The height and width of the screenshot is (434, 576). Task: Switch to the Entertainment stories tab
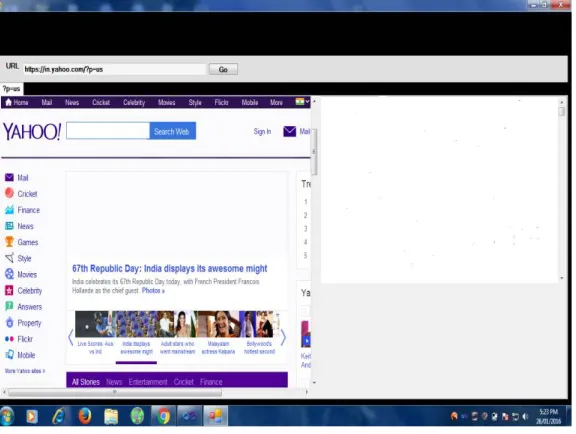[x=148, y=382]
